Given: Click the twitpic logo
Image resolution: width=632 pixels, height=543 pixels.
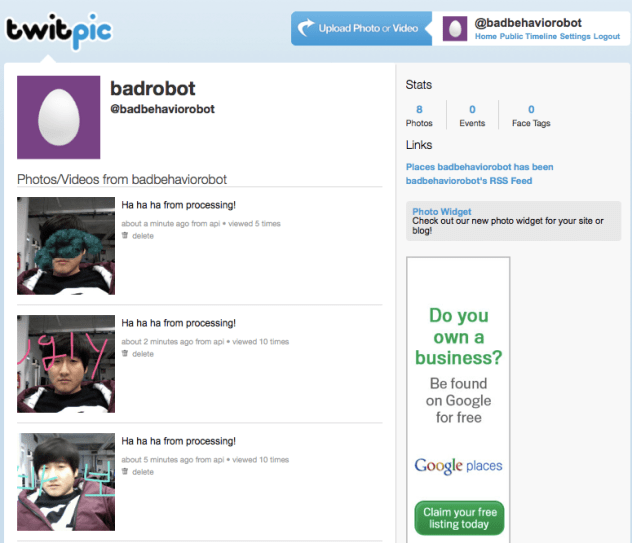Looking at the screenshot, I should (x=59, y=31).
